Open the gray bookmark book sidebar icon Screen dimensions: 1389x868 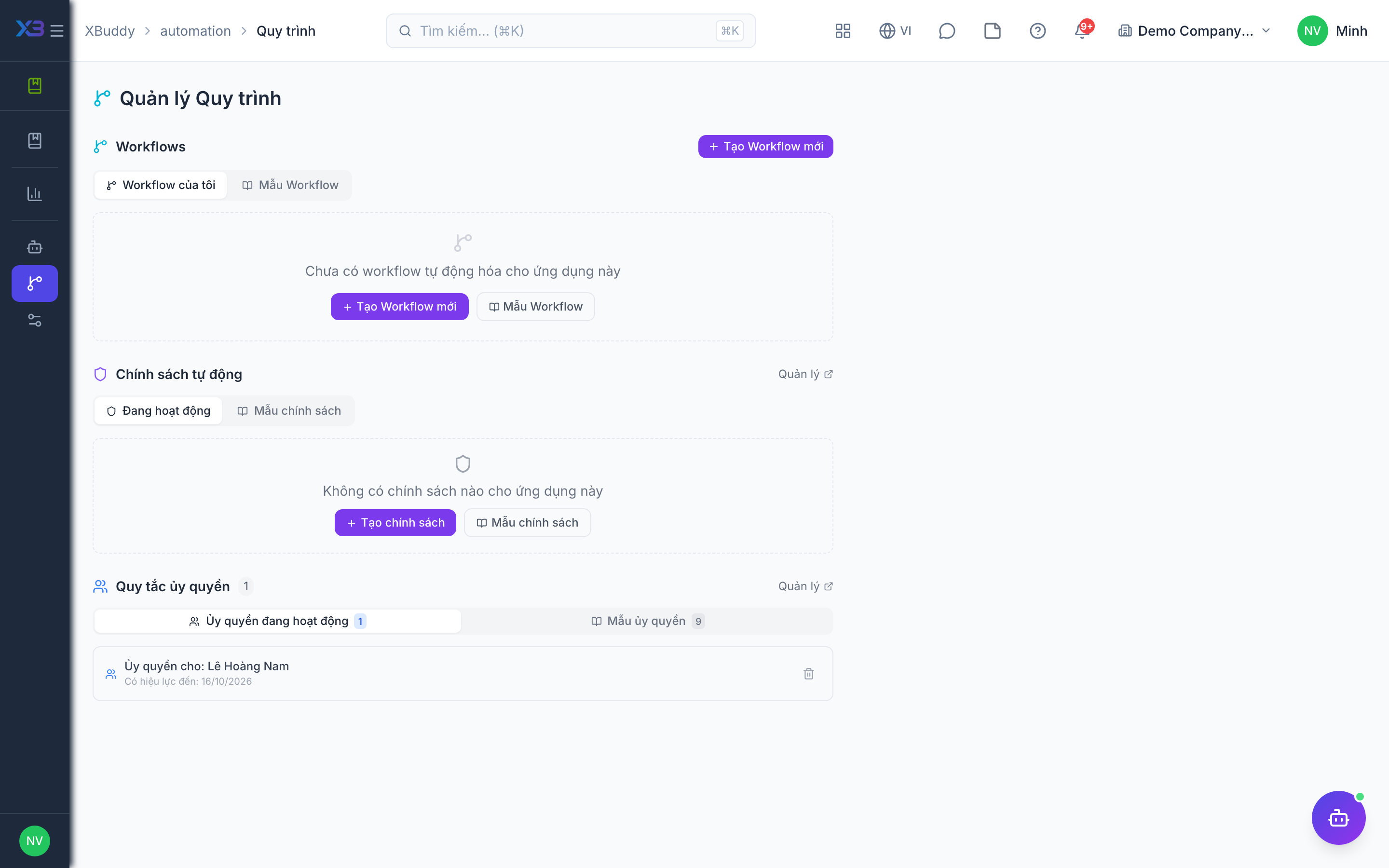click(x=34, y=141)
